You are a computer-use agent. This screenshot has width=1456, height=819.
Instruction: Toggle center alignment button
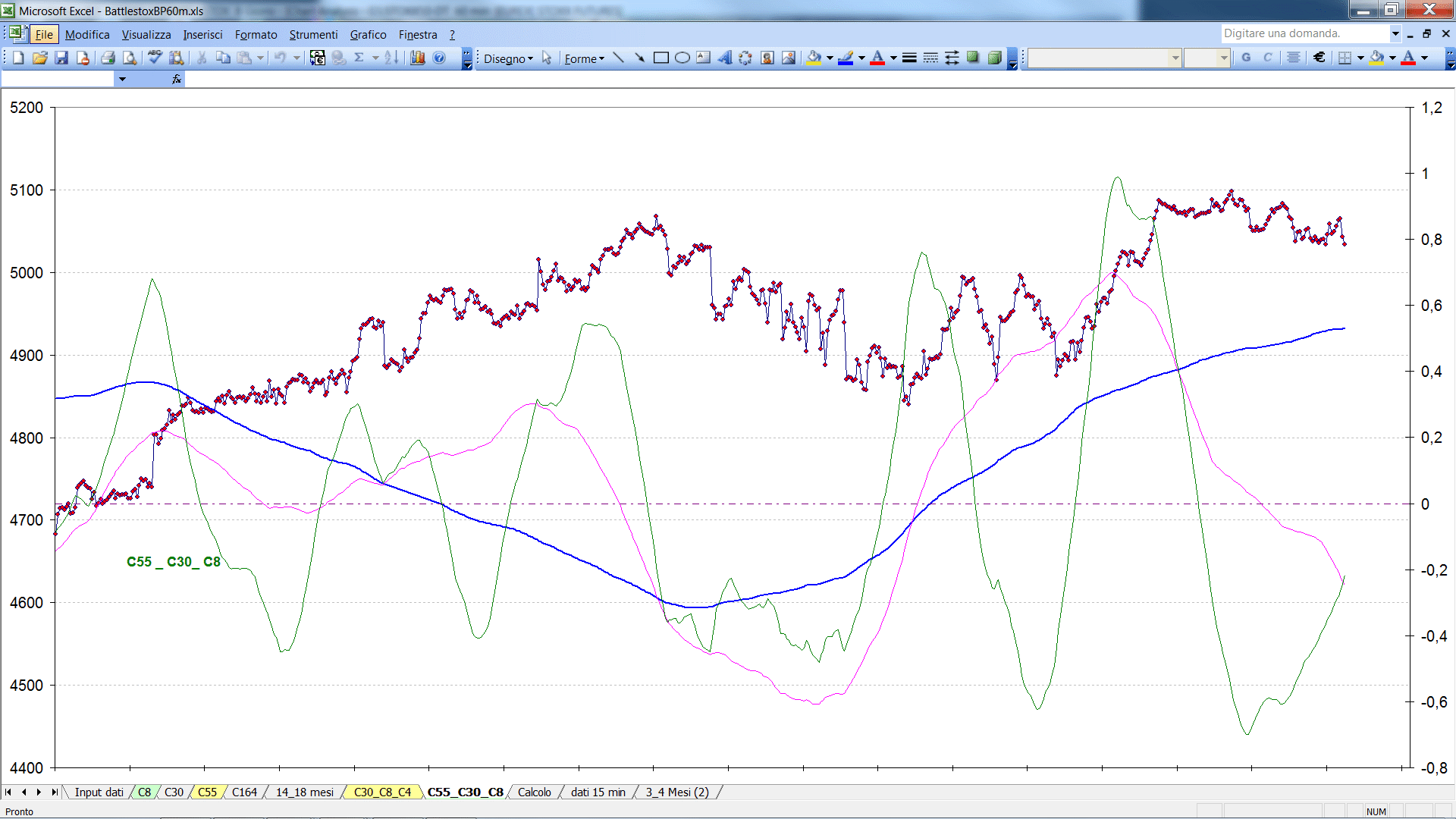1294,58
